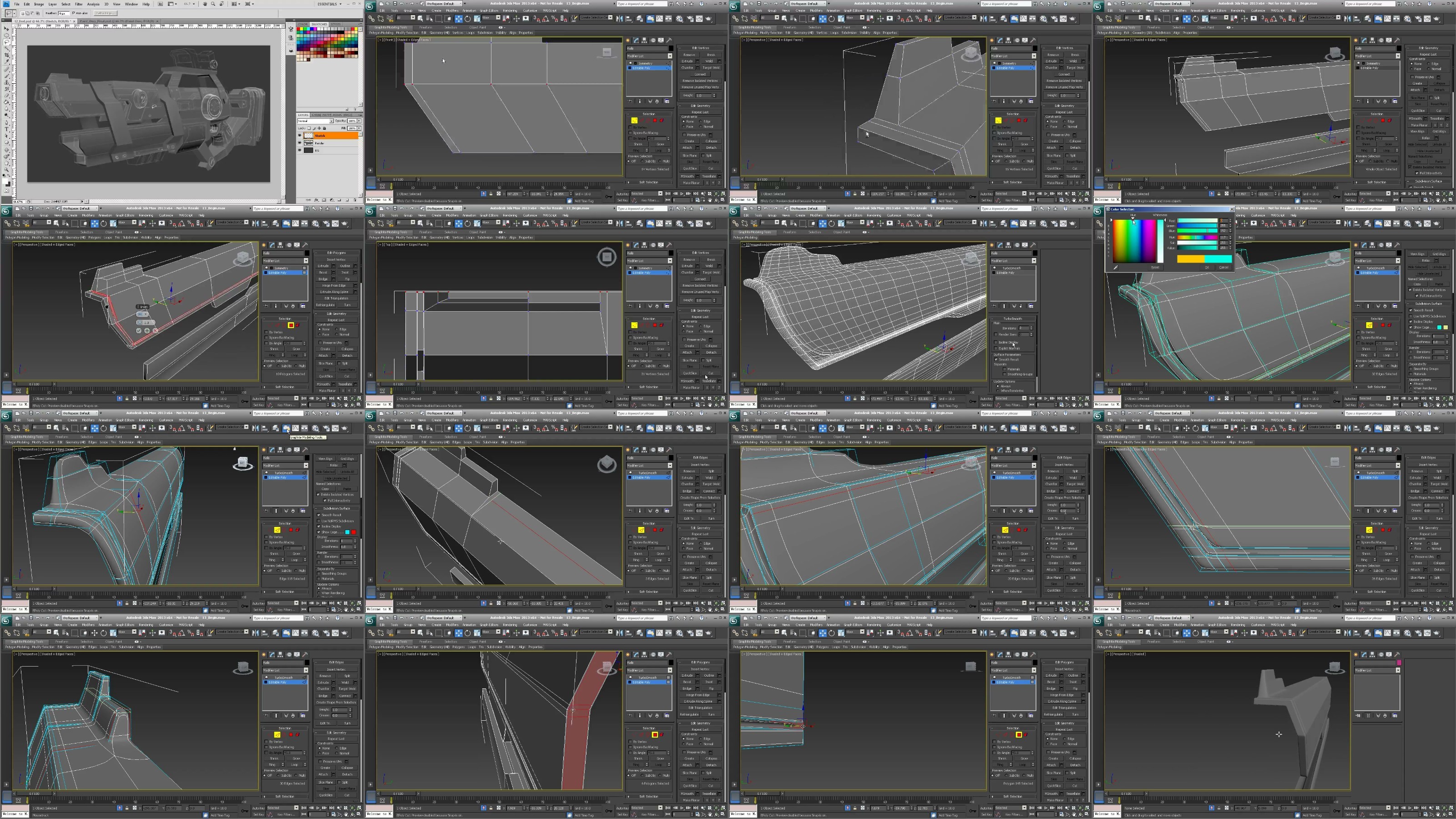Switch to the Paint_Over_Final.psd document tab
1456x819 pixels.
tap(117, 21)
